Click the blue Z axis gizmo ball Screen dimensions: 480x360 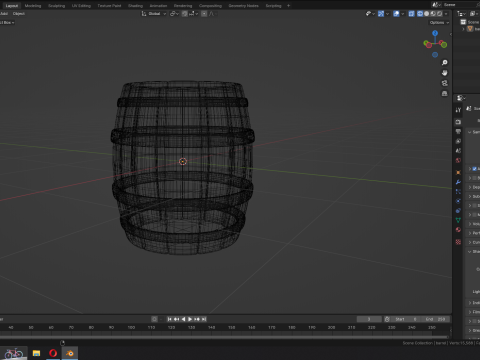(x=435, y=33)
